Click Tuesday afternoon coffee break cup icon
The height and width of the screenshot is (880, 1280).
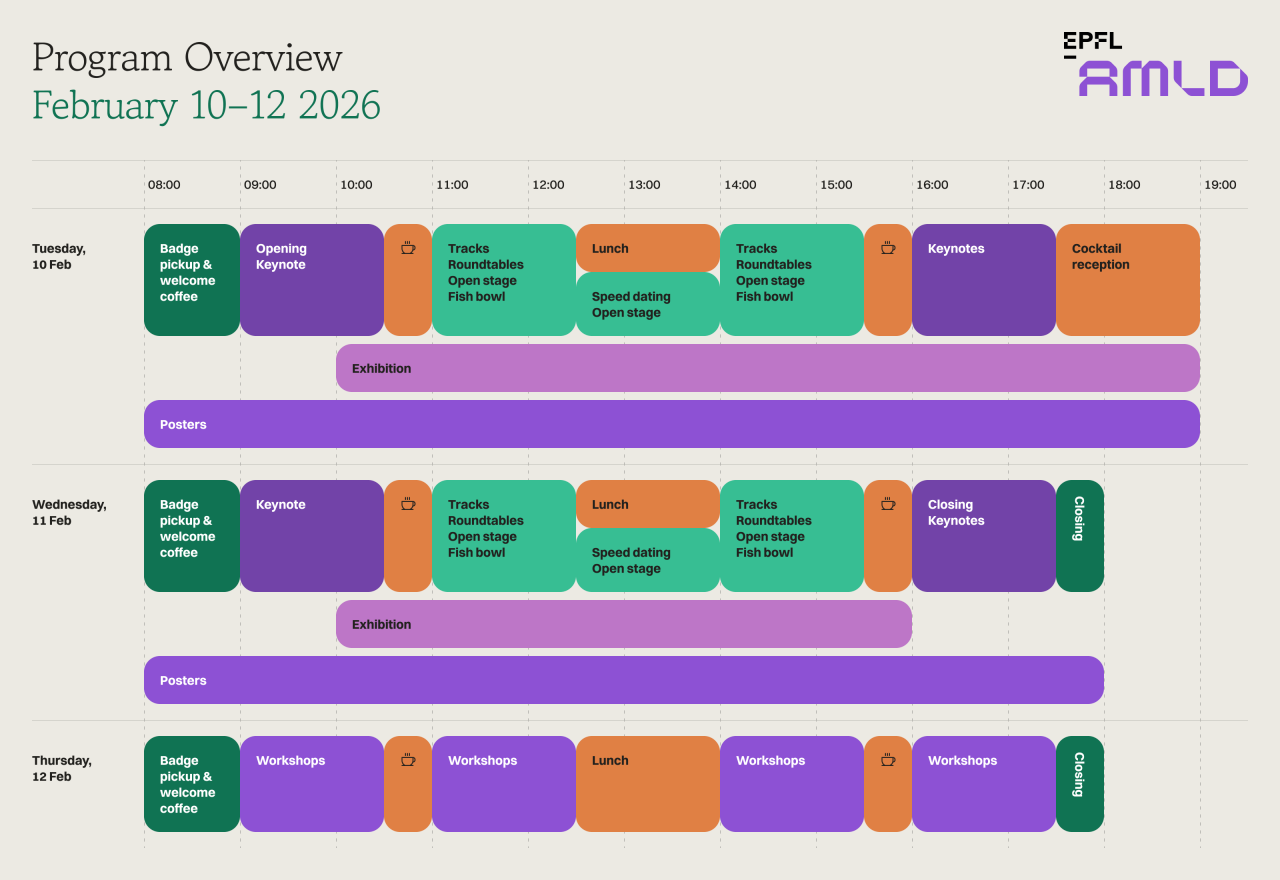[888, 248]
